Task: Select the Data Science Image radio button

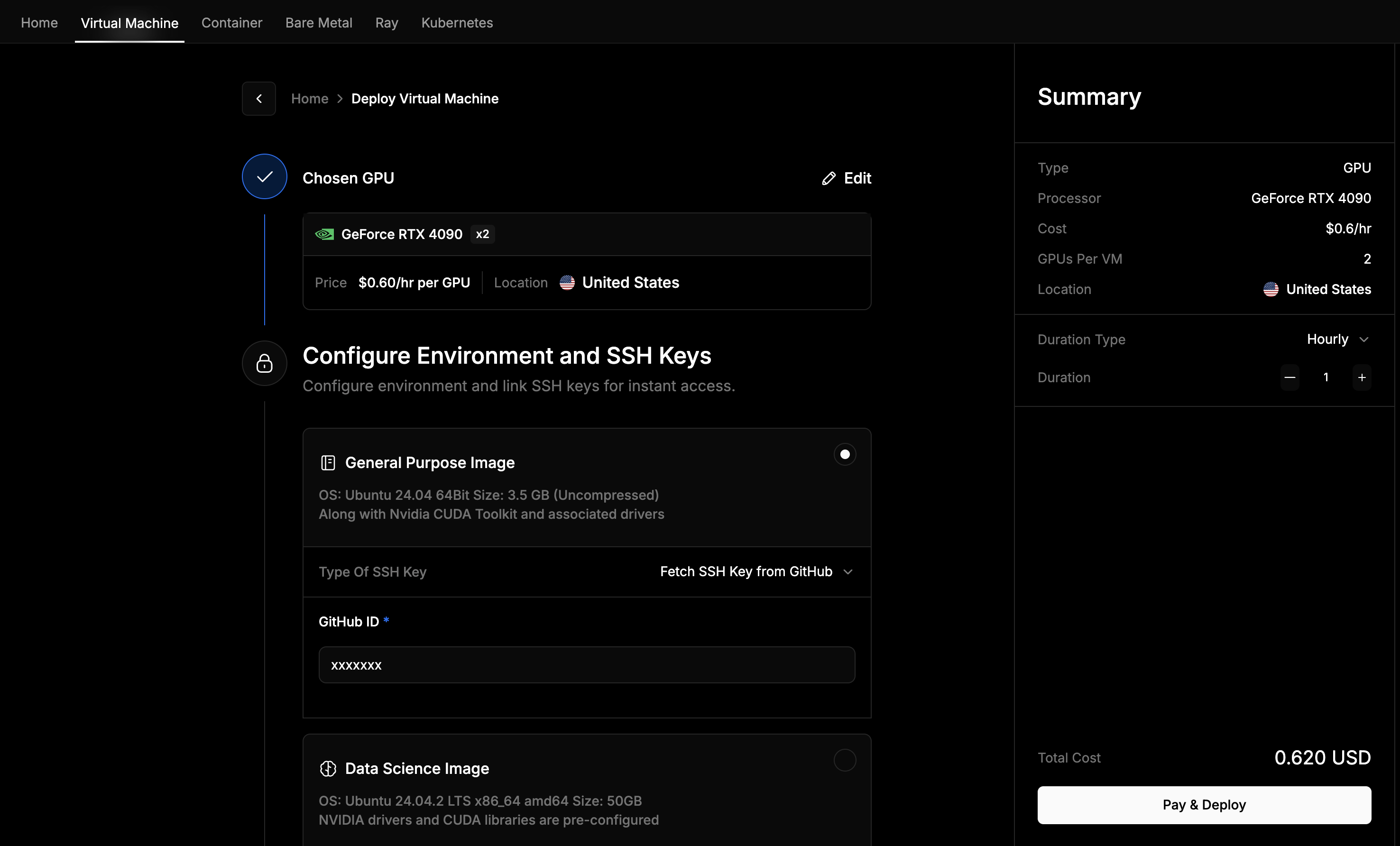Action: point(844,760)
